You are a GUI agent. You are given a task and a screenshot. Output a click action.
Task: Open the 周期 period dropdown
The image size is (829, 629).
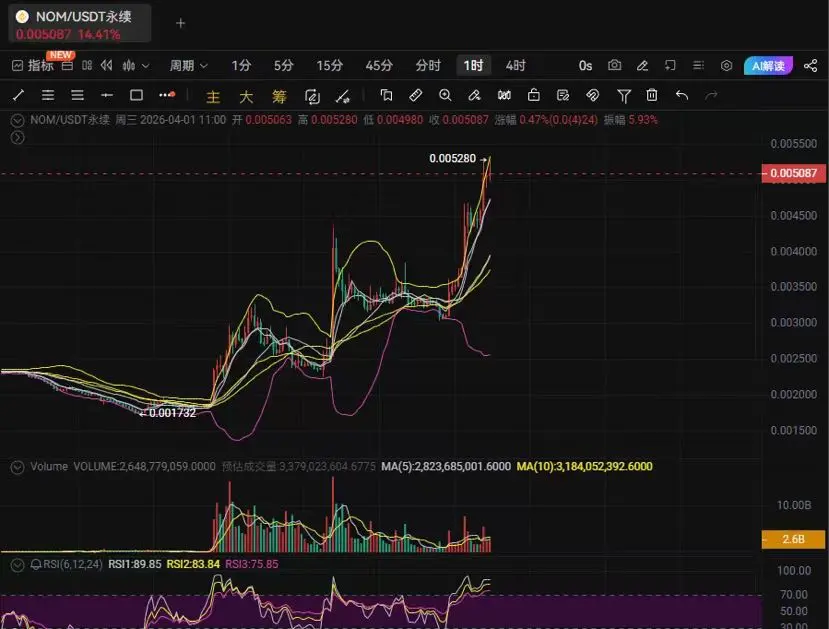[188, 66]
